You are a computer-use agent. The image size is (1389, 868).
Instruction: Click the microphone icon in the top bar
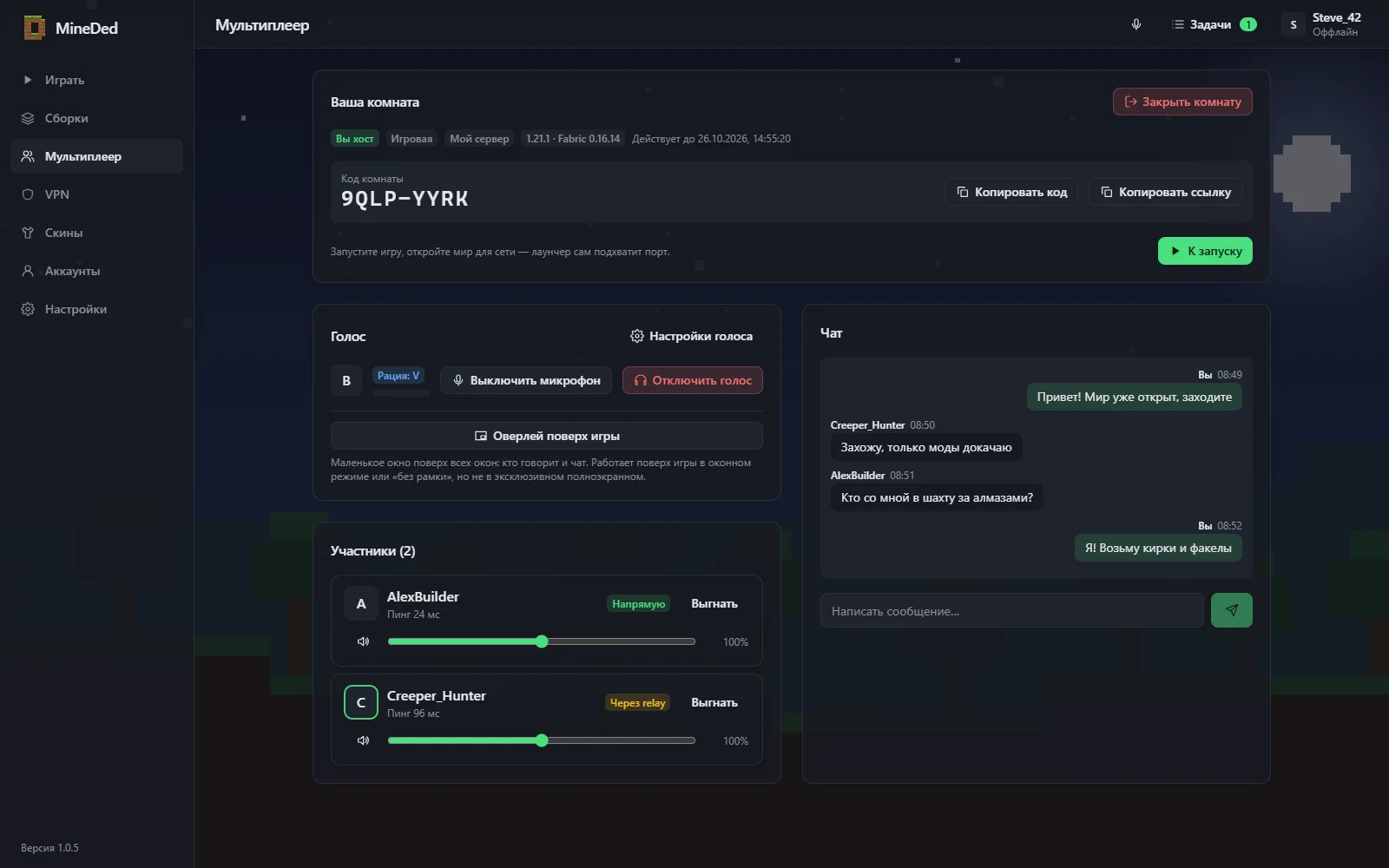[x=1136, y=24]
